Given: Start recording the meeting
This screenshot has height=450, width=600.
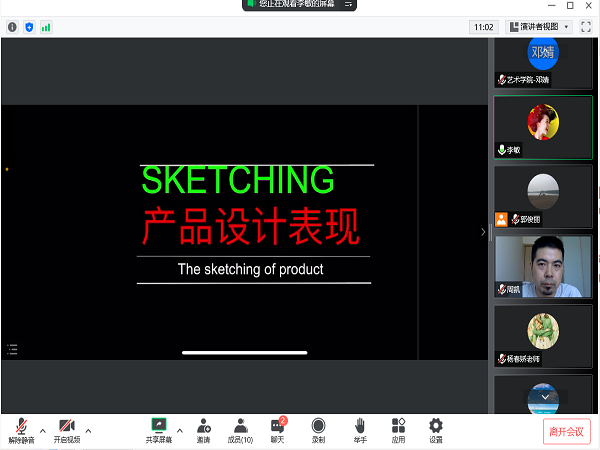Looking at the screenshot, I should (x=318, y=431).
